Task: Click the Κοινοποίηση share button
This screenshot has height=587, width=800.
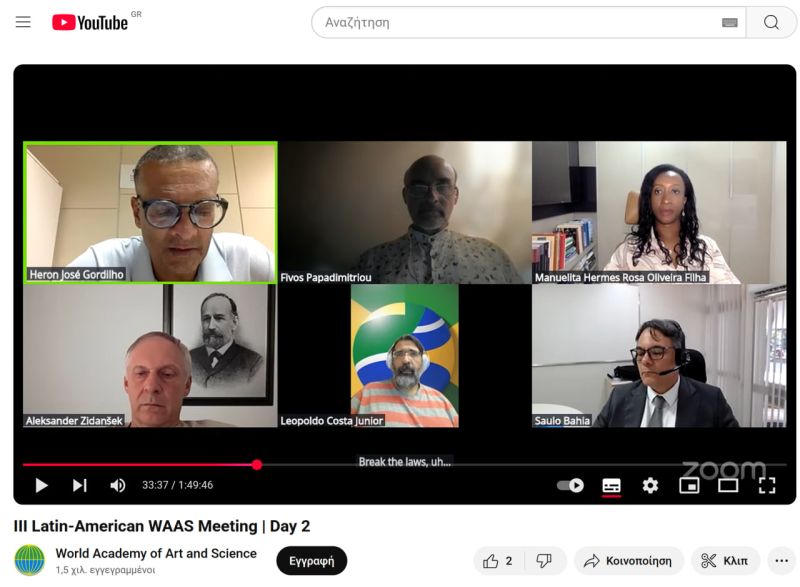Action: 628,561
